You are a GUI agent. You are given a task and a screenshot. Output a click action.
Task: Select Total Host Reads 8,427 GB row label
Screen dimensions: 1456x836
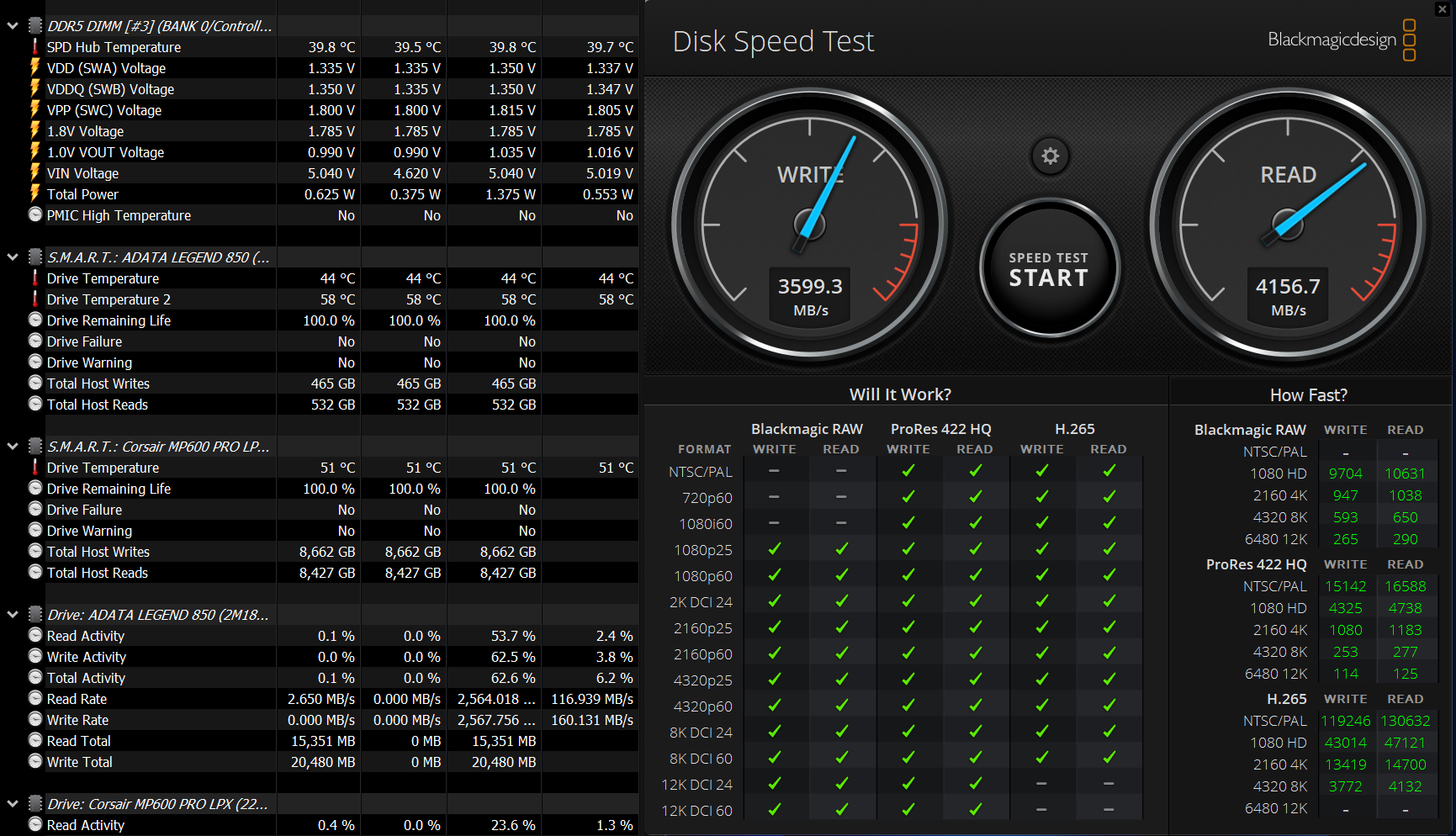tap(98, 573)
